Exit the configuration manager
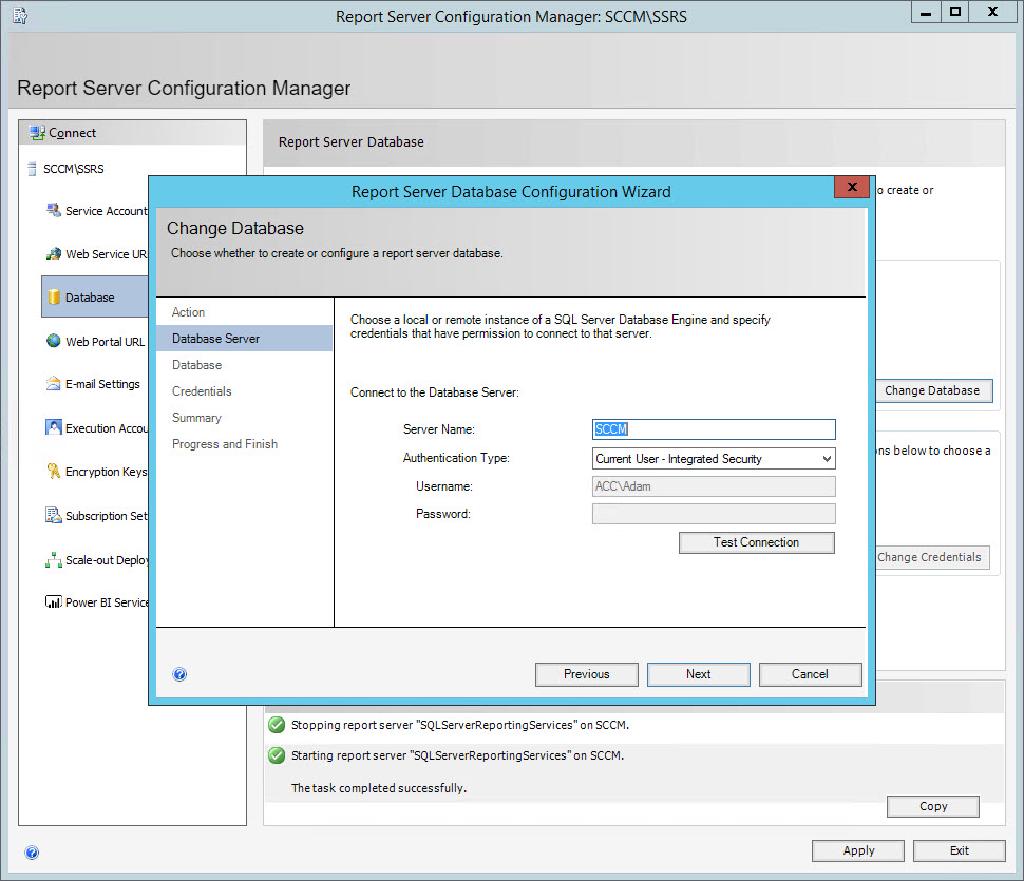1024x881 pixels. tap(959, 850)
